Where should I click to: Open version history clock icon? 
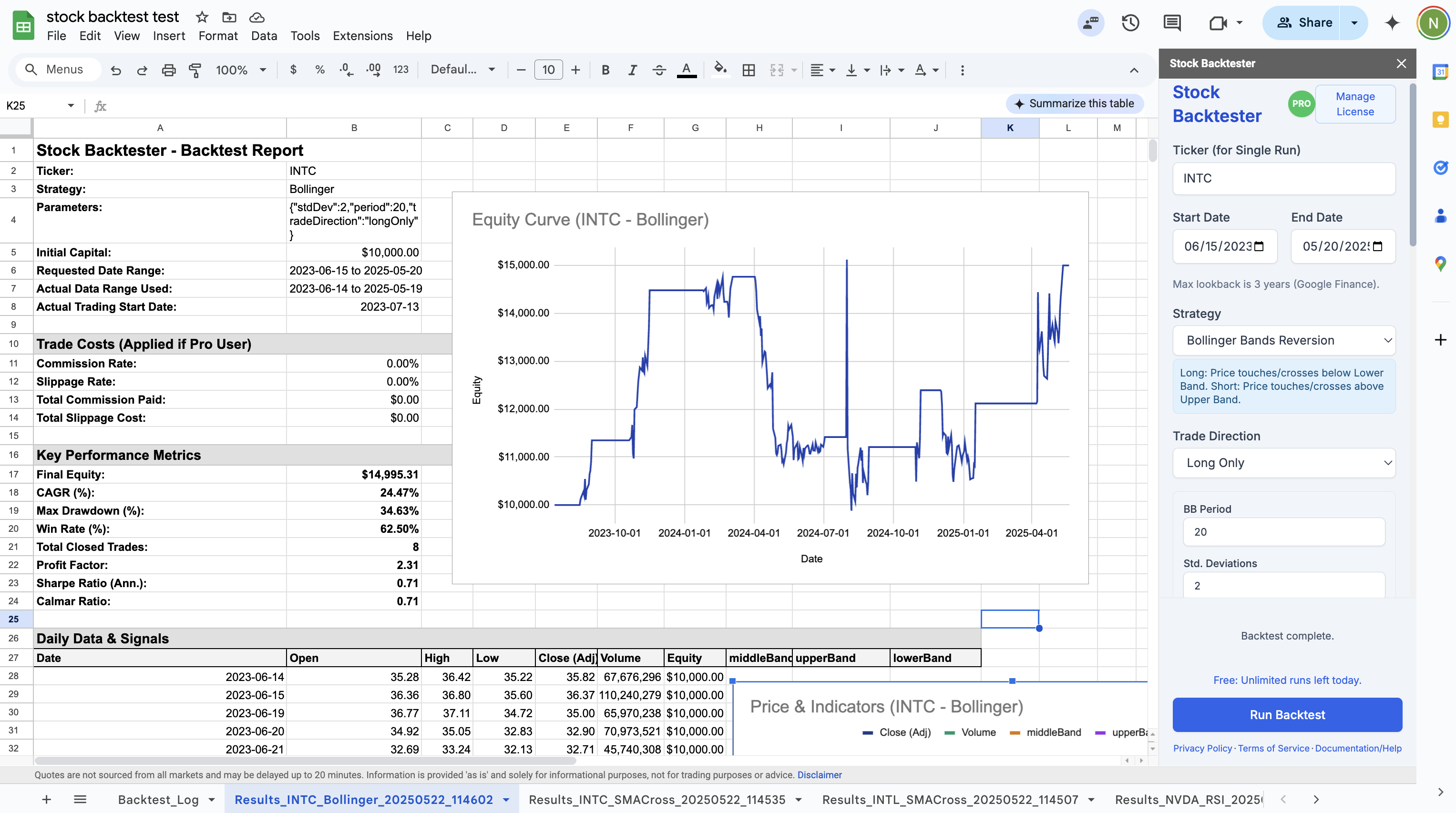click(1130, 23)
